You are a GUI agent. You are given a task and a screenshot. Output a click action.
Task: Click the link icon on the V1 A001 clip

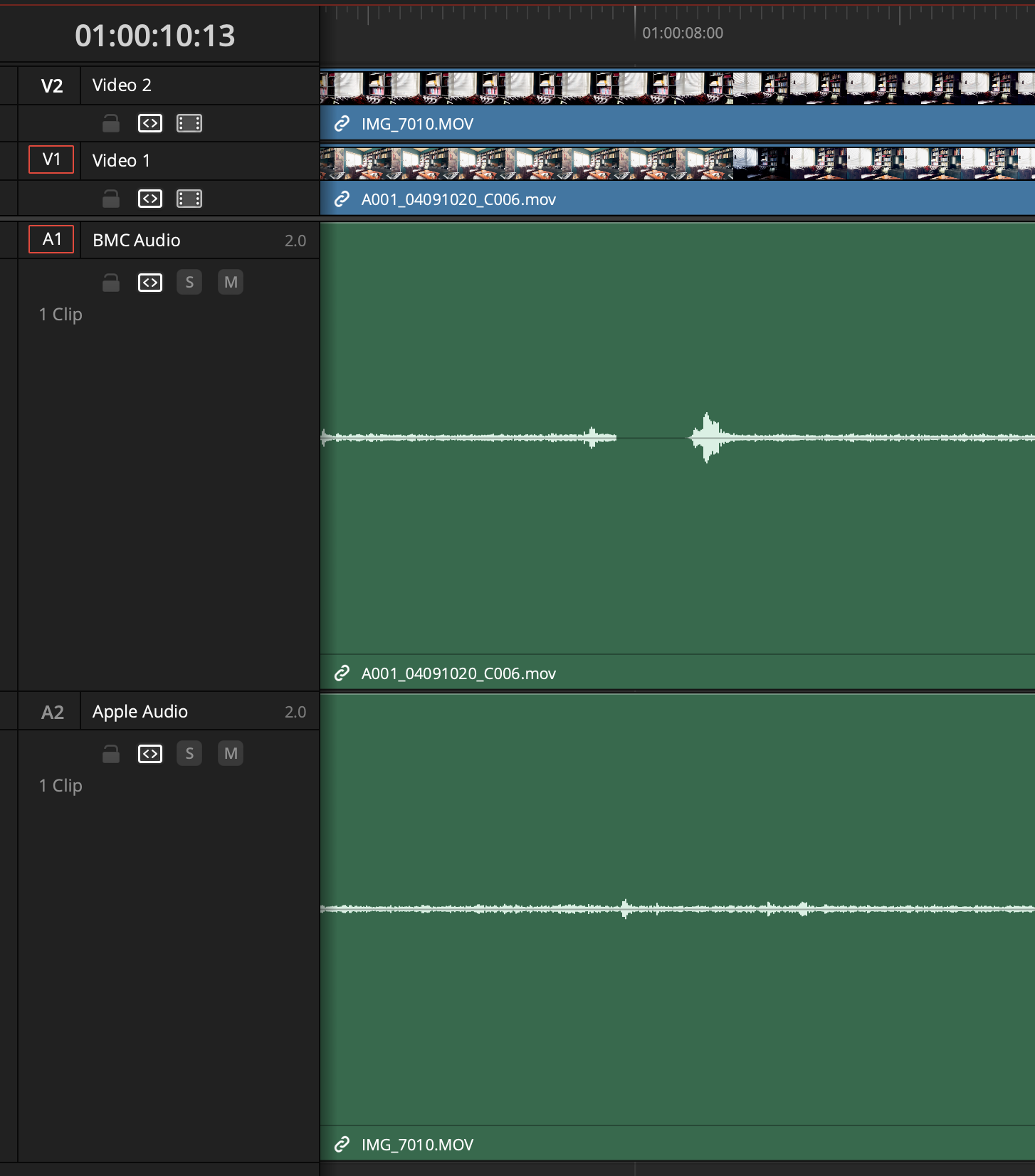[342, 199]
